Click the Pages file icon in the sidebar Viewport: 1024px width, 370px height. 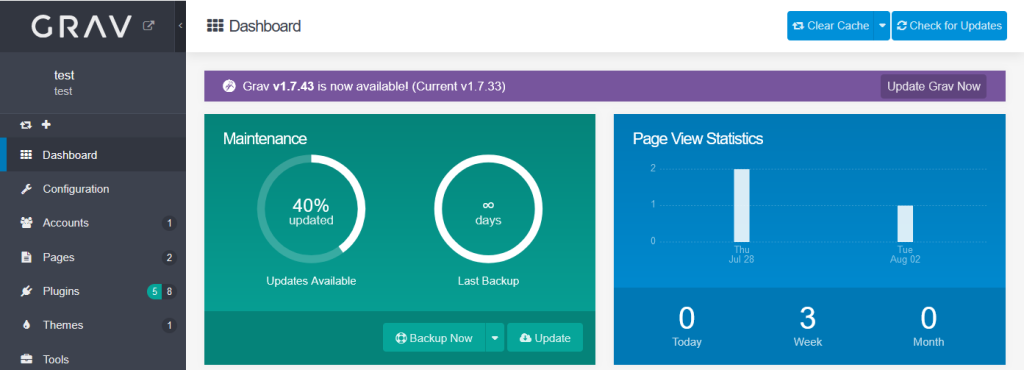click(27, 257)
